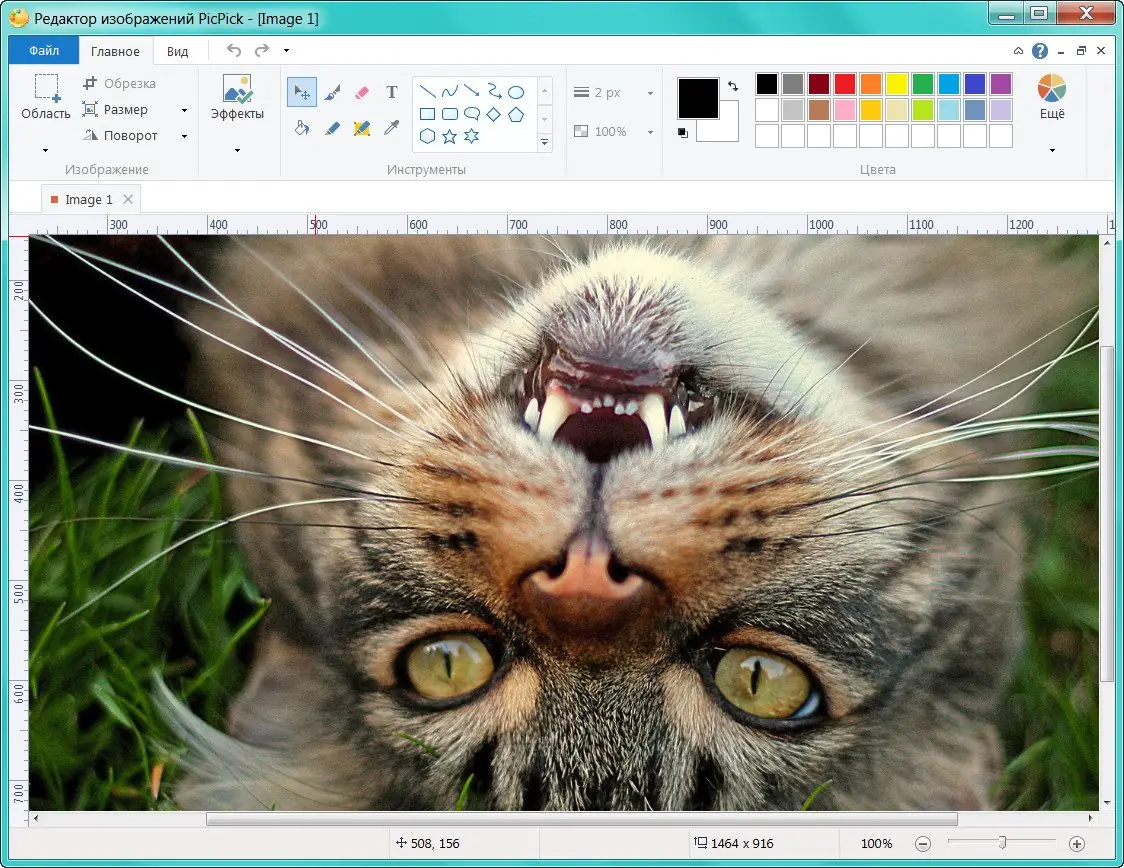The height and width of the screenshot is (868, 1124).
Task: Click the 1464 x 916 image size readout
Action: point(734,844)
